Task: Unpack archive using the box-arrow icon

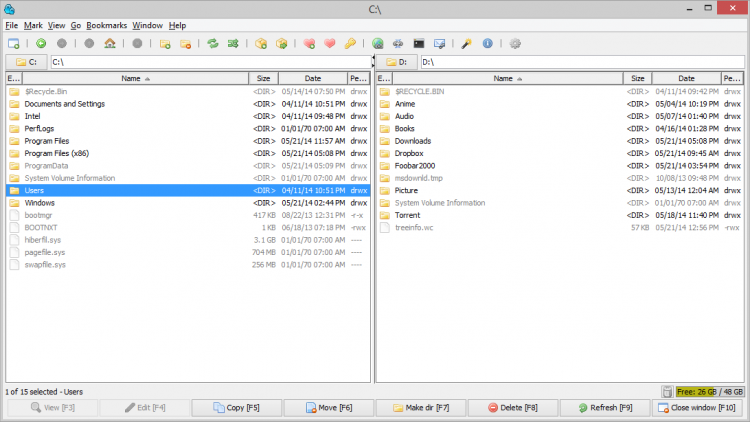Action: coord(282,44)
